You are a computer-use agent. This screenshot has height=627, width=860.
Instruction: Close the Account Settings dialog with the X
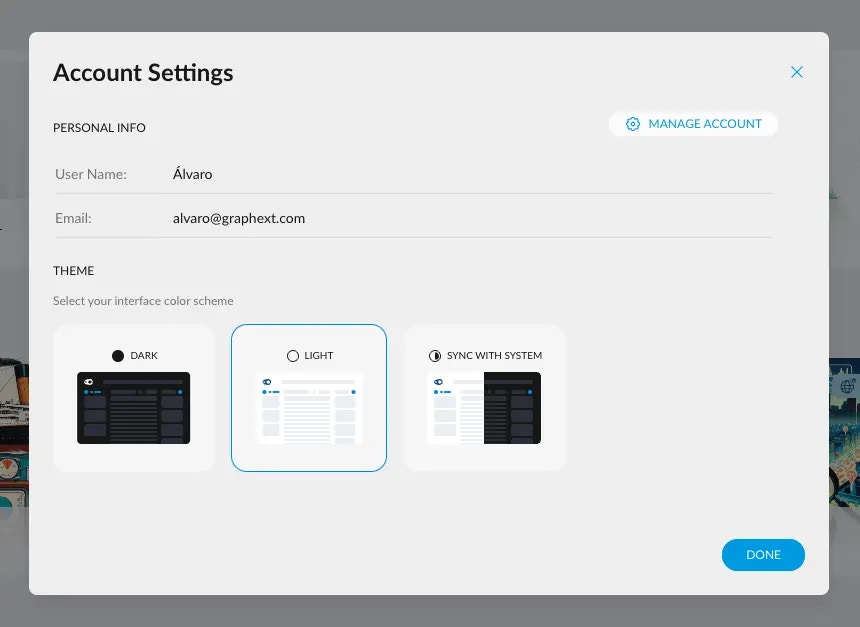(x=797, y=71)
